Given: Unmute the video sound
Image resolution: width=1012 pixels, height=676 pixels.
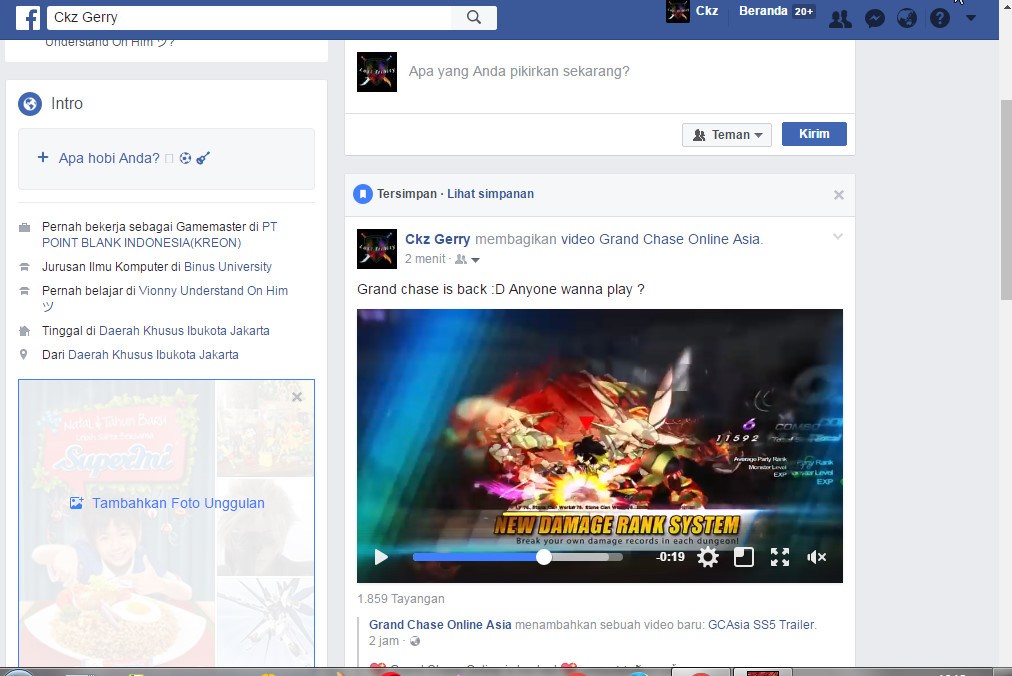Looking at the screenshot, I should [x=816, y=557].
